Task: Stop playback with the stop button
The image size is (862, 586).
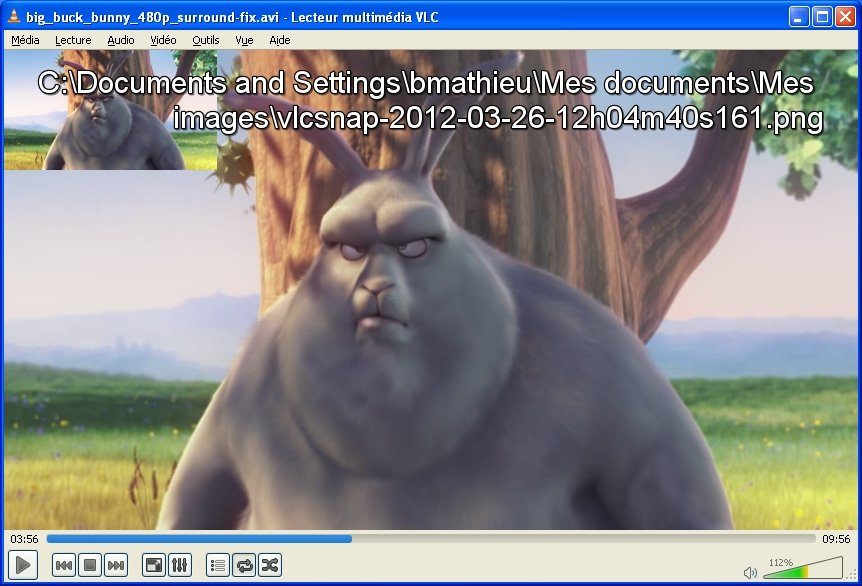Action: click(90, 565)
